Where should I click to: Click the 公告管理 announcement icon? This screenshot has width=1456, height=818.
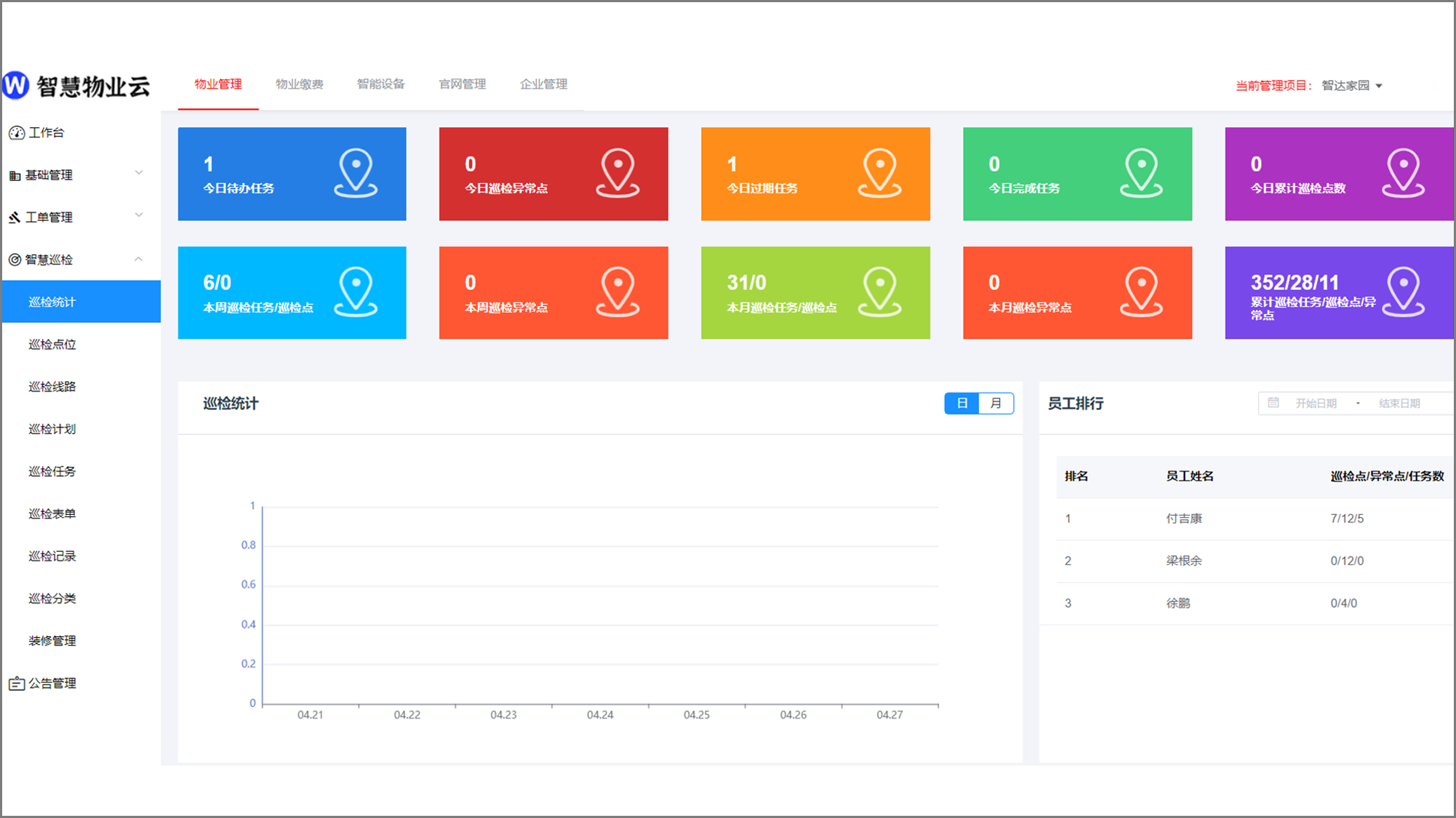pos(16,683)
